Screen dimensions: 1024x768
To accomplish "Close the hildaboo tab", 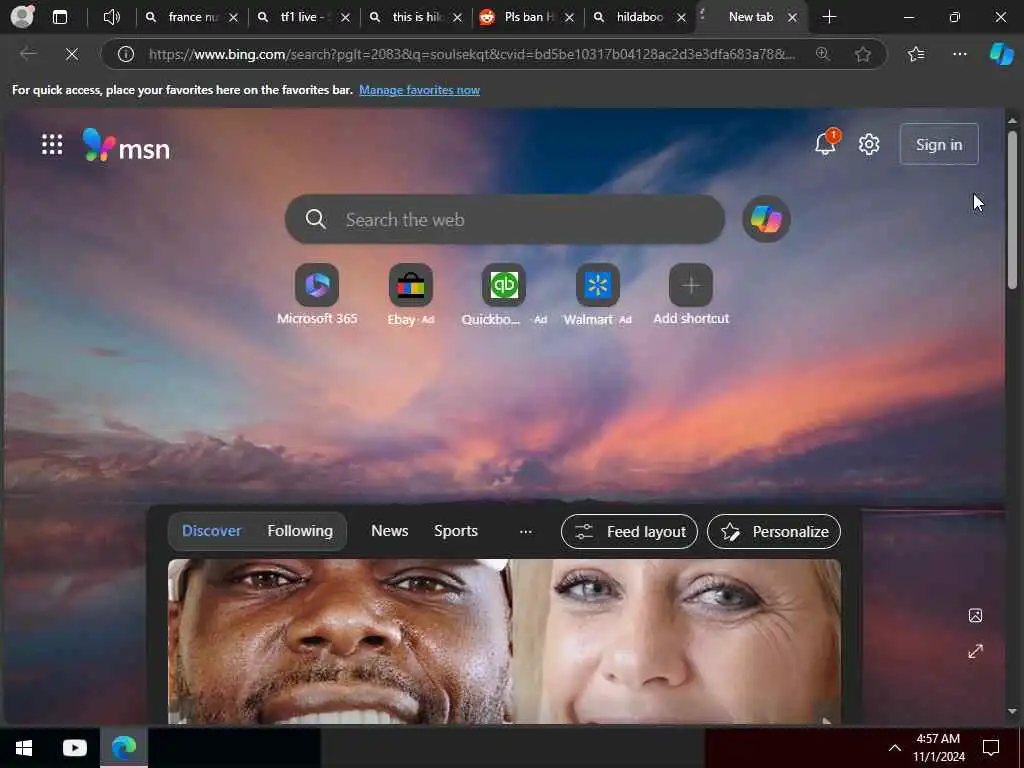I will coord(681,18).
